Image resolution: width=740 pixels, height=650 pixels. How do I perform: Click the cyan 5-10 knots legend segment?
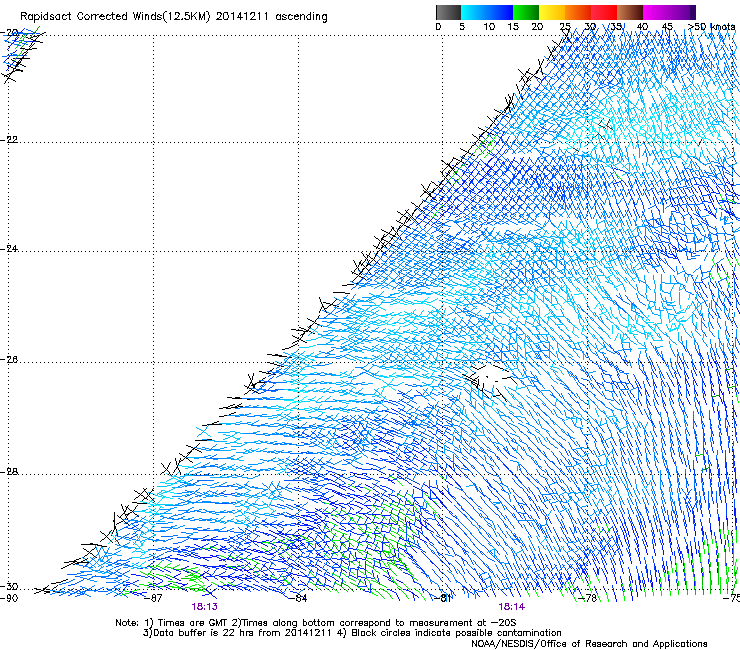[473, 12]
